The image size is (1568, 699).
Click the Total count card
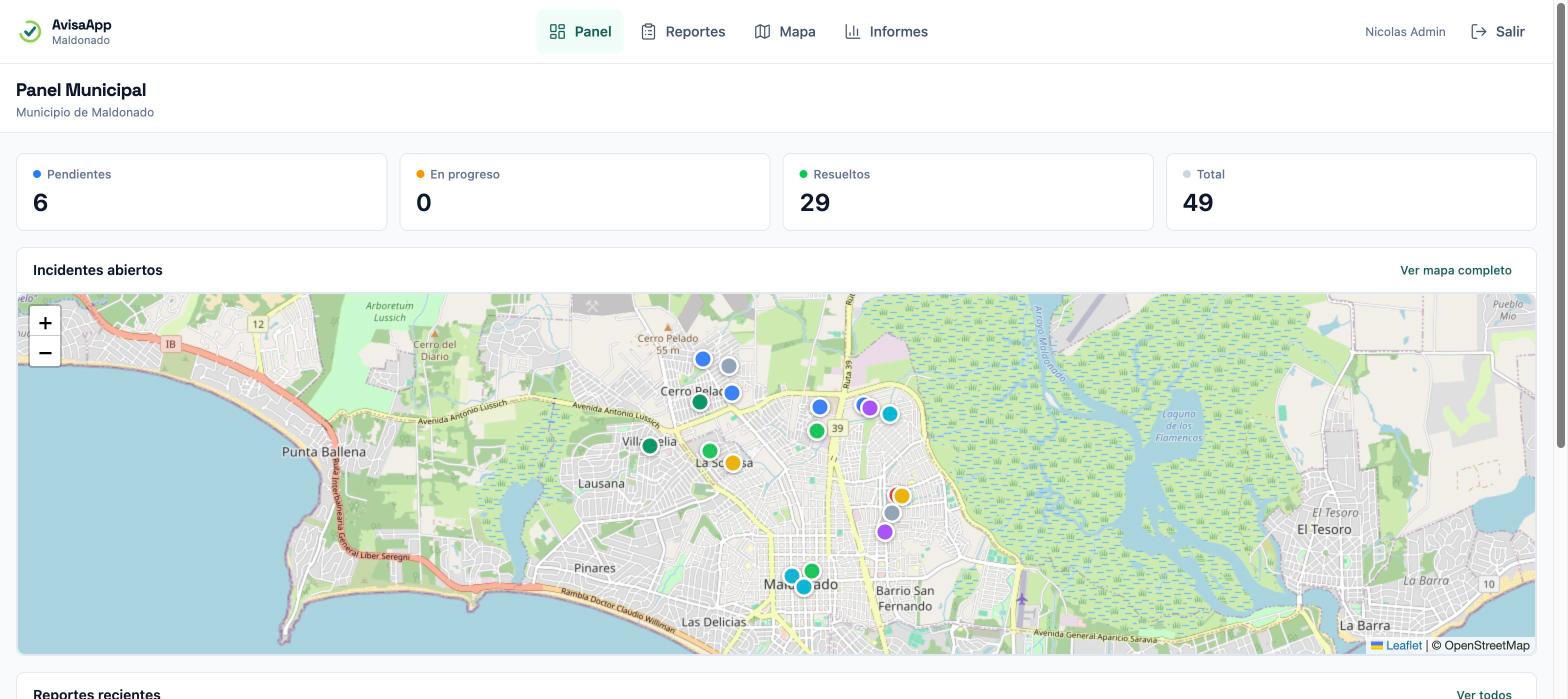point(1351,192)
